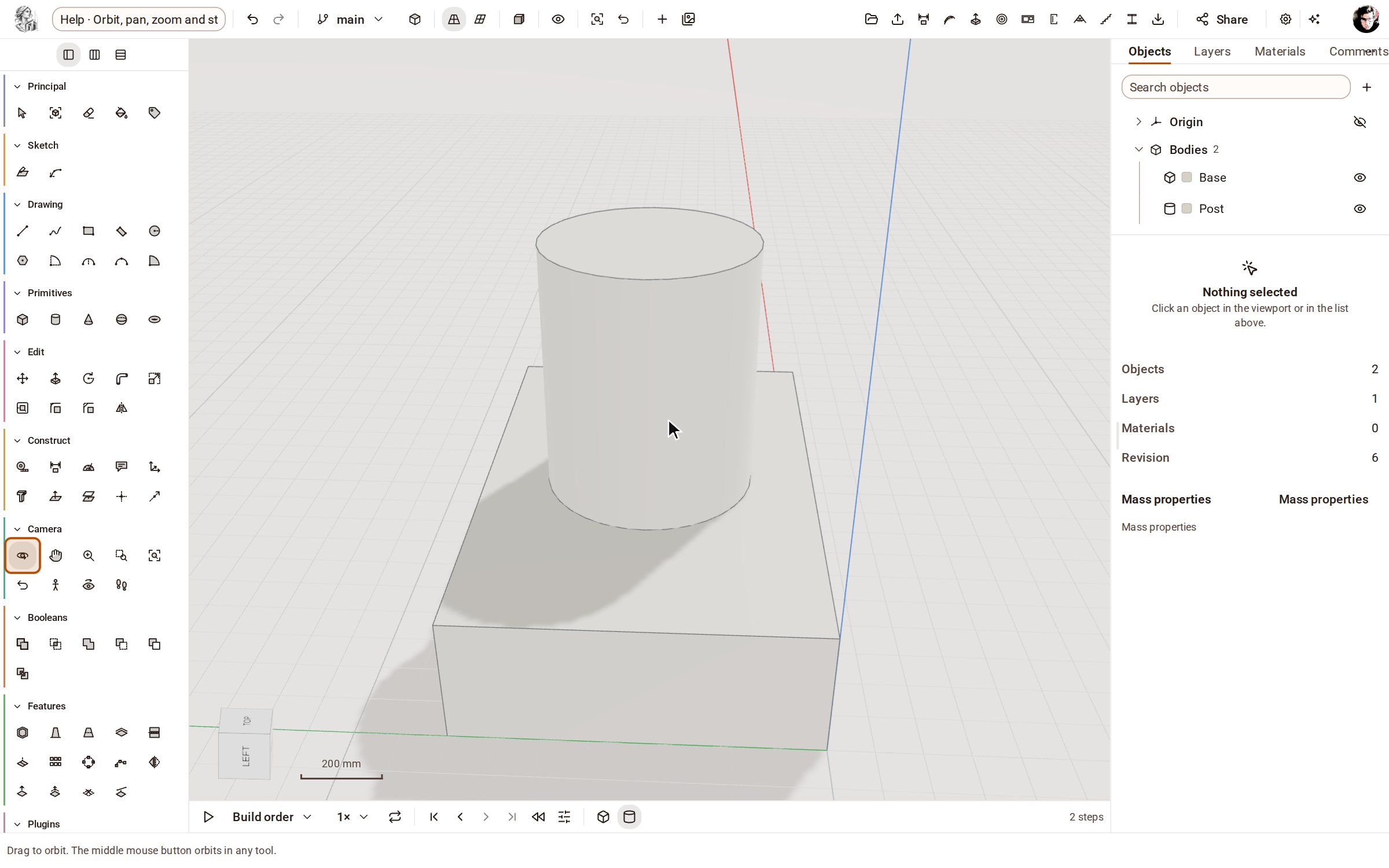Image resolution: width=1389 pixels, height=868 pixels.
Task: Toggle the eye visibility button in top toolbar
Action: [x=558, y=19]
